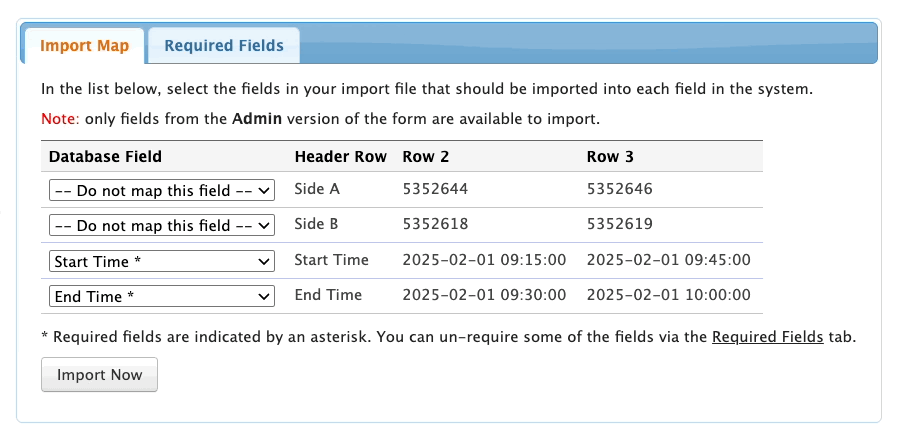Select the 2025-02-01 09:15:00 start time value

tap(484, 260)
